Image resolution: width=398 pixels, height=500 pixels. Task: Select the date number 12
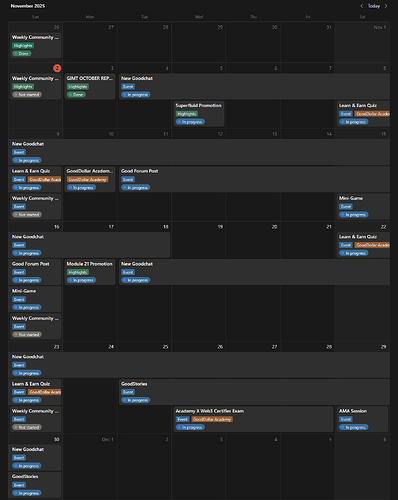220,134
